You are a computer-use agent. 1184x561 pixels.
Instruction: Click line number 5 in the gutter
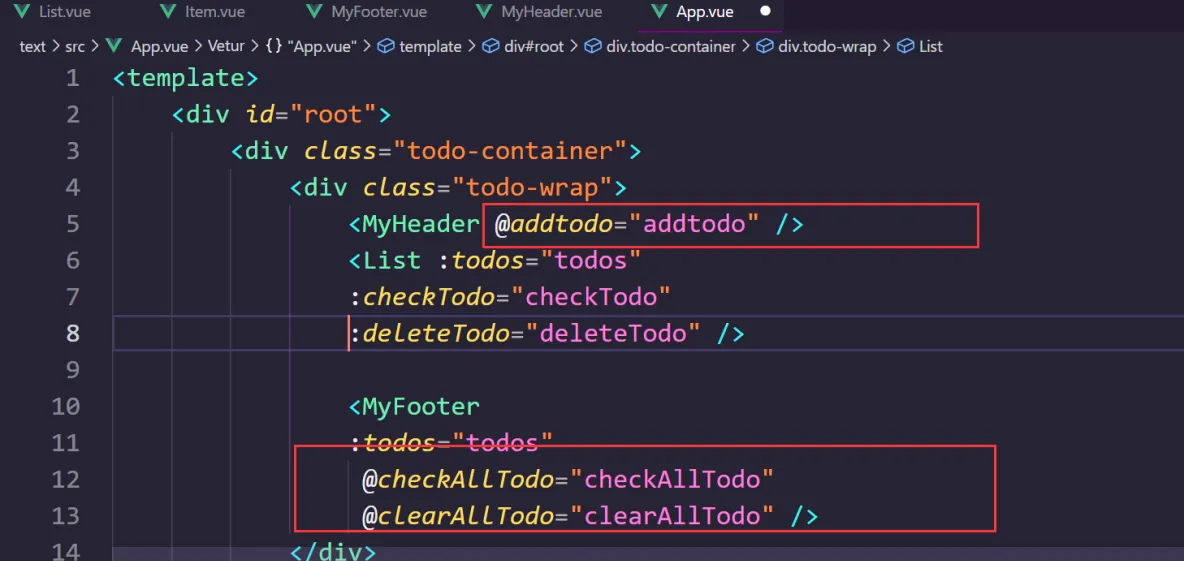click(x=72, y=225)
